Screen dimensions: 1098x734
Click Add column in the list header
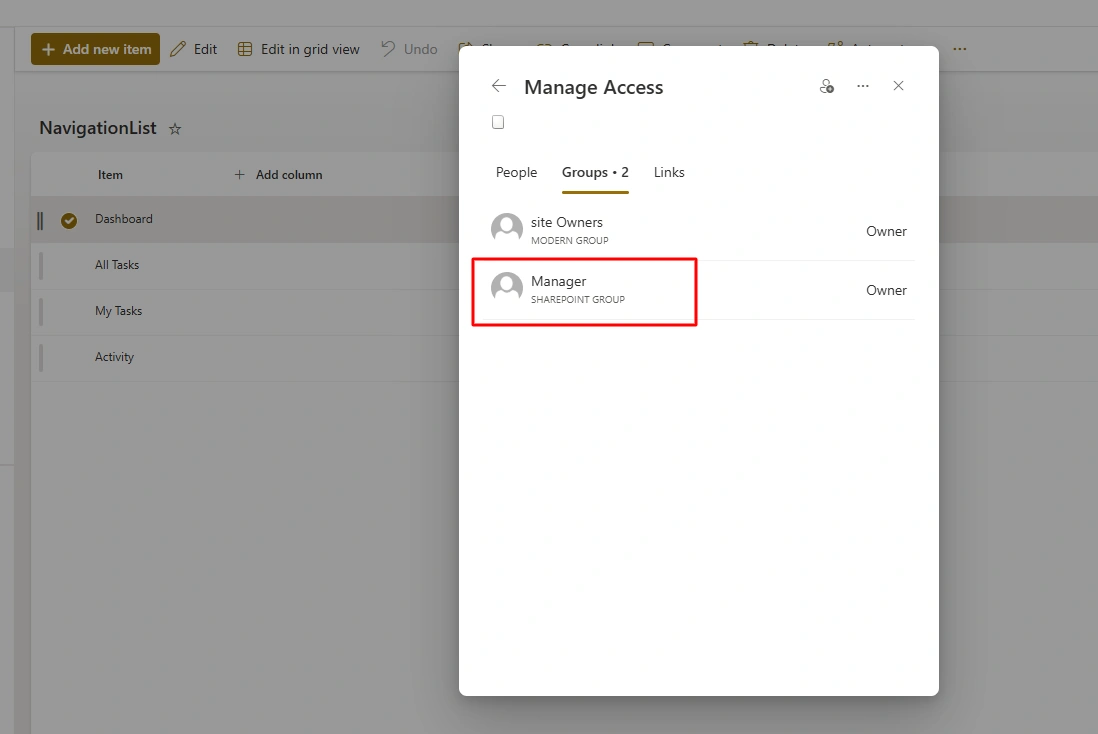pos(278,175)
